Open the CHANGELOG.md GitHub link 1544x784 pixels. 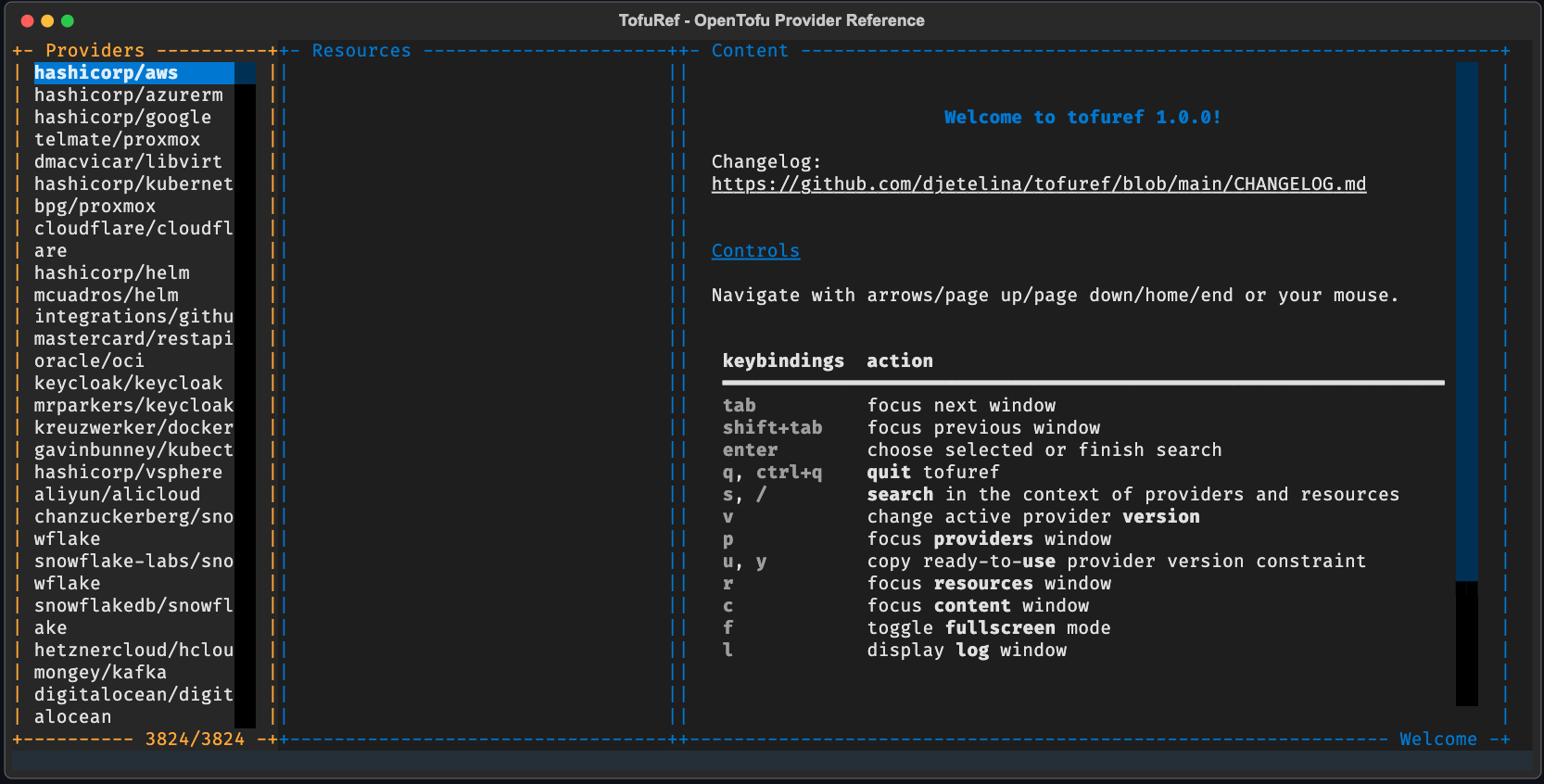point(1039,184)
